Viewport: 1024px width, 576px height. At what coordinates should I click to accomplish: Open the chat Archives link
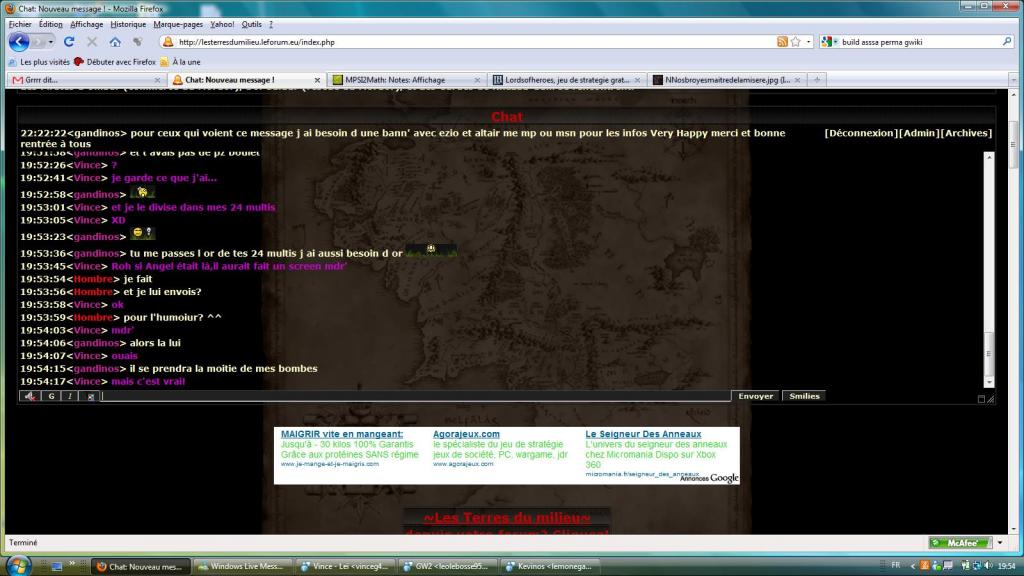[967, 133]
